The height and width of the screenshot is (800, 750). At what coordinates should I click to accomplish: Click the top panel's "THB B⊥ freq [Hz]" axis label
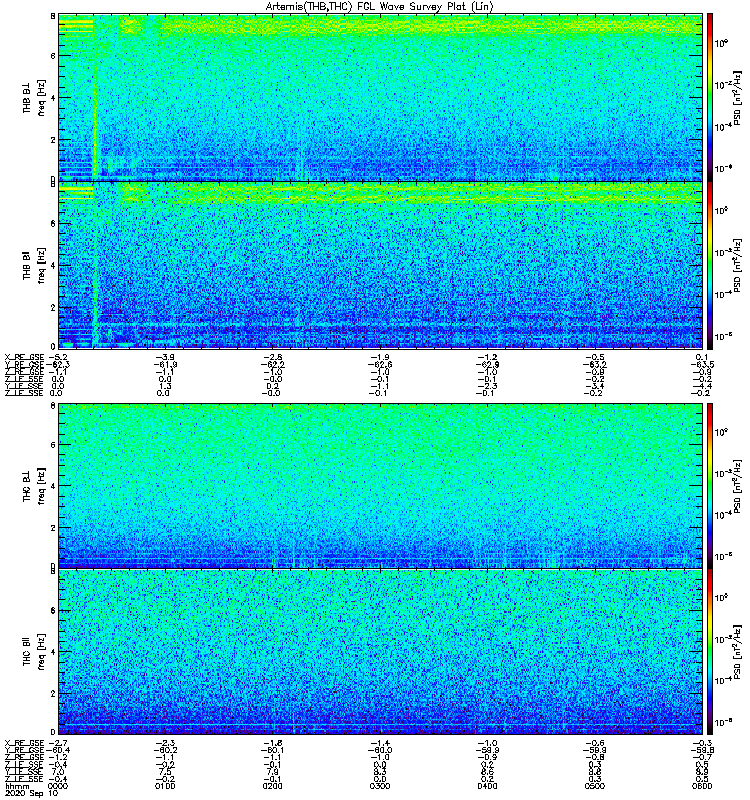pyautogui.click(x=34, y=97)
